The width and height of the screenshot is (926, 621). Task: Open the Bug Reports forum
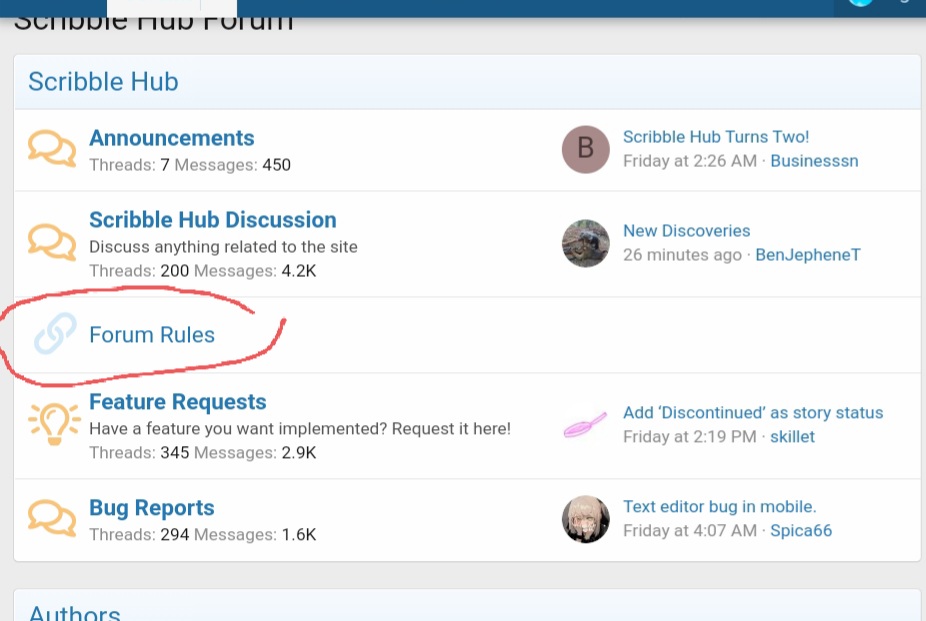[152, 508]
